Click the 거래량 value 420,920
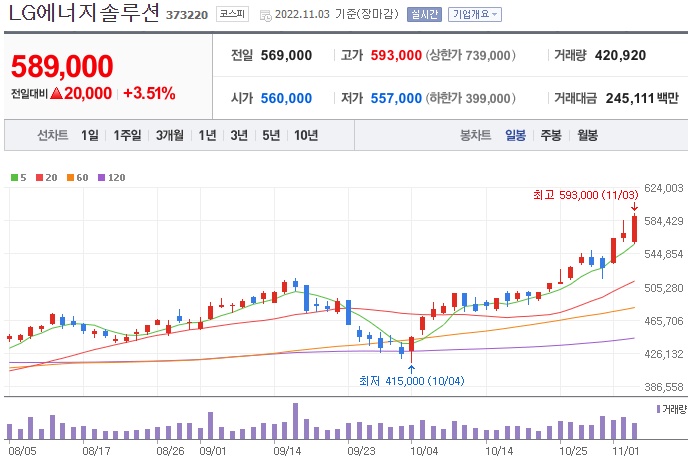This screenshot has width=688, height=458. [x=620, y=55]
